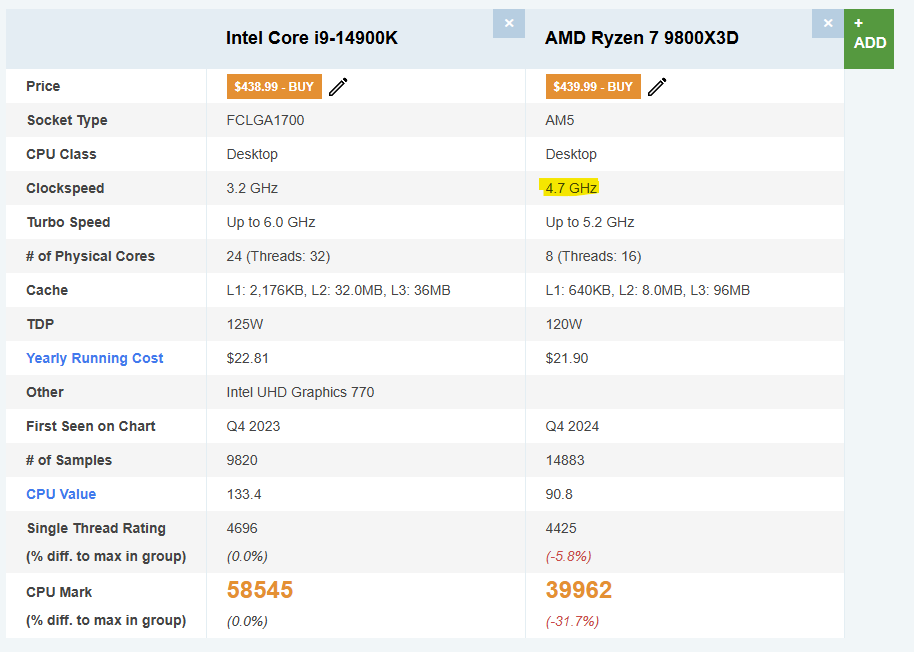Click the 39962 CPU Mark score
914x652 pixels.
point(579,590)
